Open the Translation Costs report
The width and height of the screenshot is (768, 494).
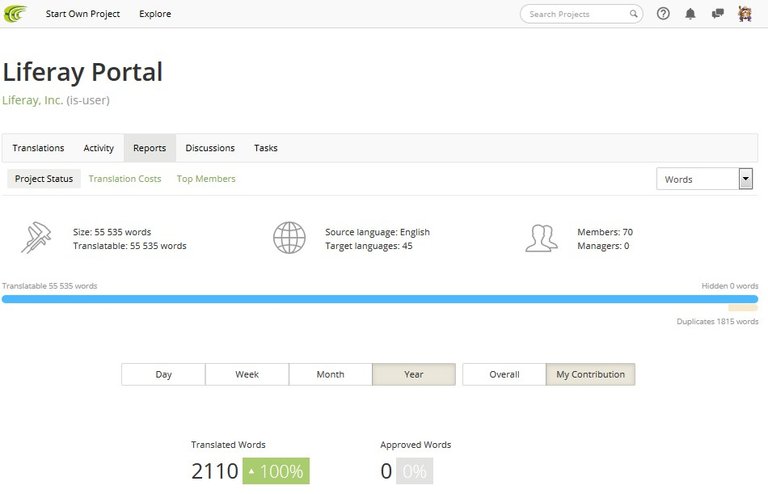pos(125,179)
